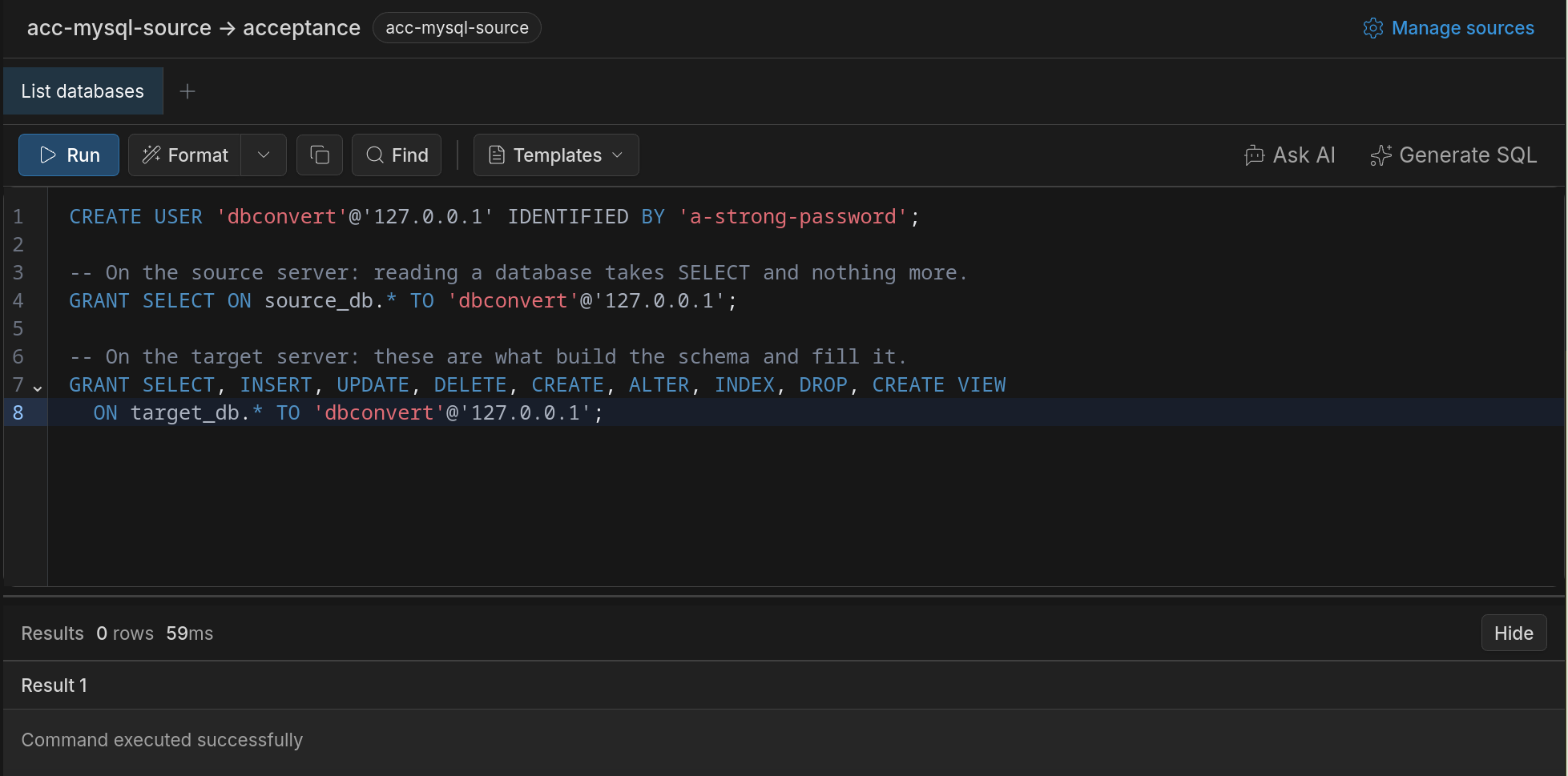Select the List databases tab
Screen dimensions: 1568x776
click(83, 91)
